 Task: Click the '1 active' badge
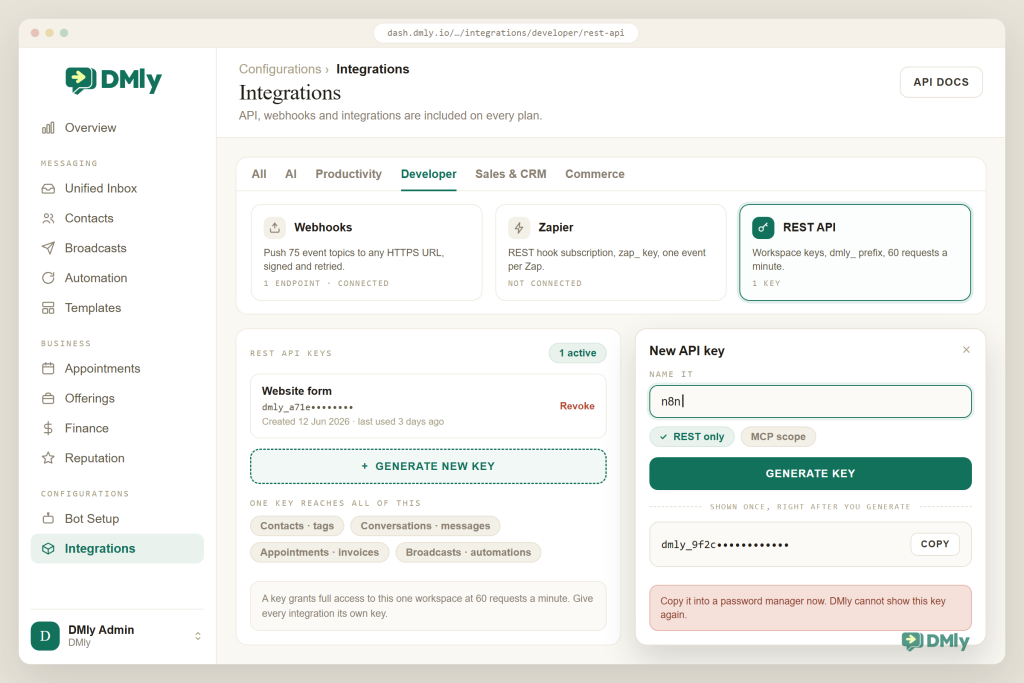tap(577, 353)
